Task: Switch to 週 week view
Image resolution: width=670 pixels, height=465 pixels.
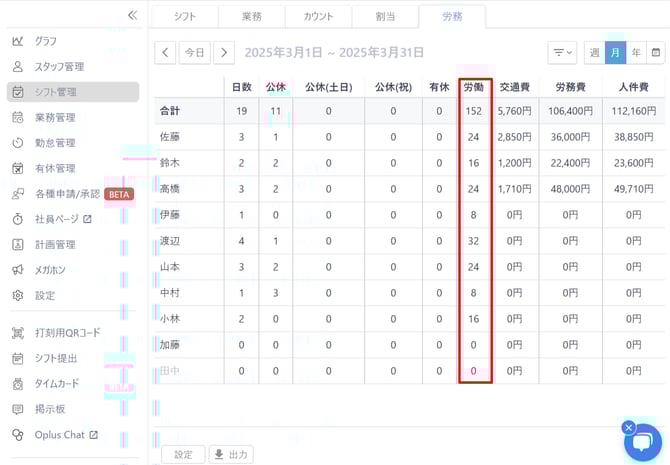Action: 595,52
